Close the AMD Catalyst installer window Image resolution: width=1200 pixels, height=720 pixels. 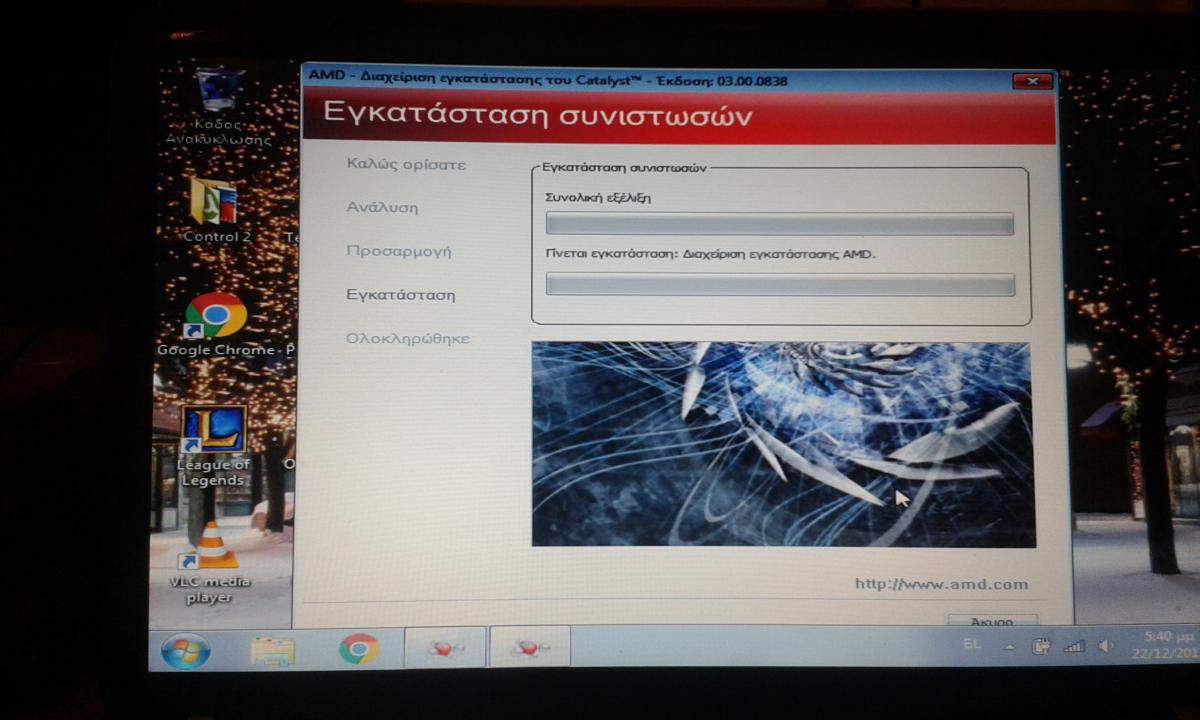point(1033,80)
